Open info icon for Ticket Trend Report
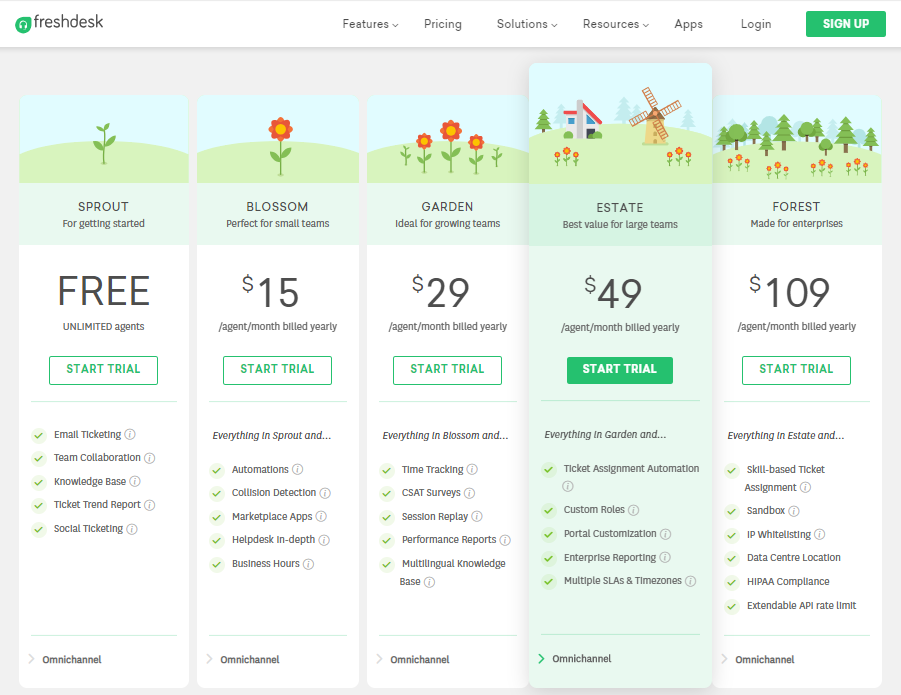This screenshot has height=695, width=901. [149, 505]
